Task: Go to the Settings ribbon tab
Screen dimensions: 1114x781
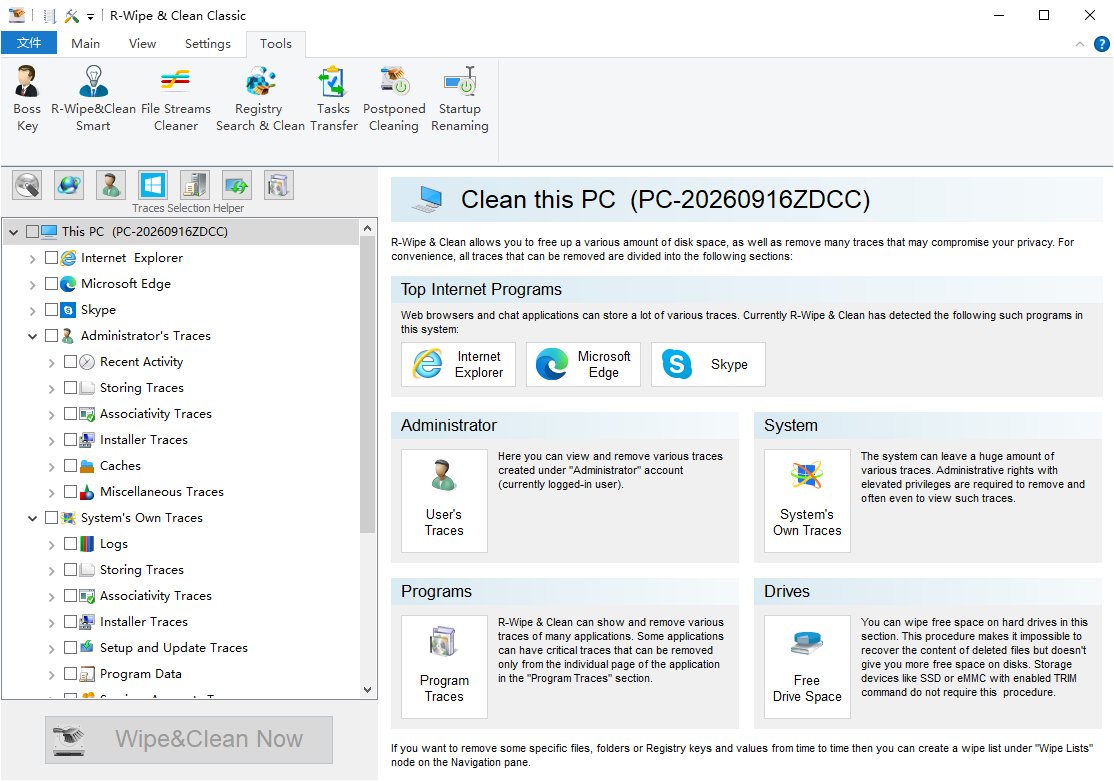Action: [207, 43]
